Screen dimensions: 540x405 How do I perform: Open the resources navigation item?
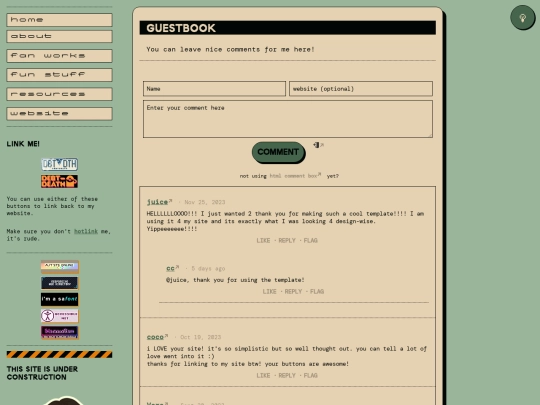[x=59, y=94]
